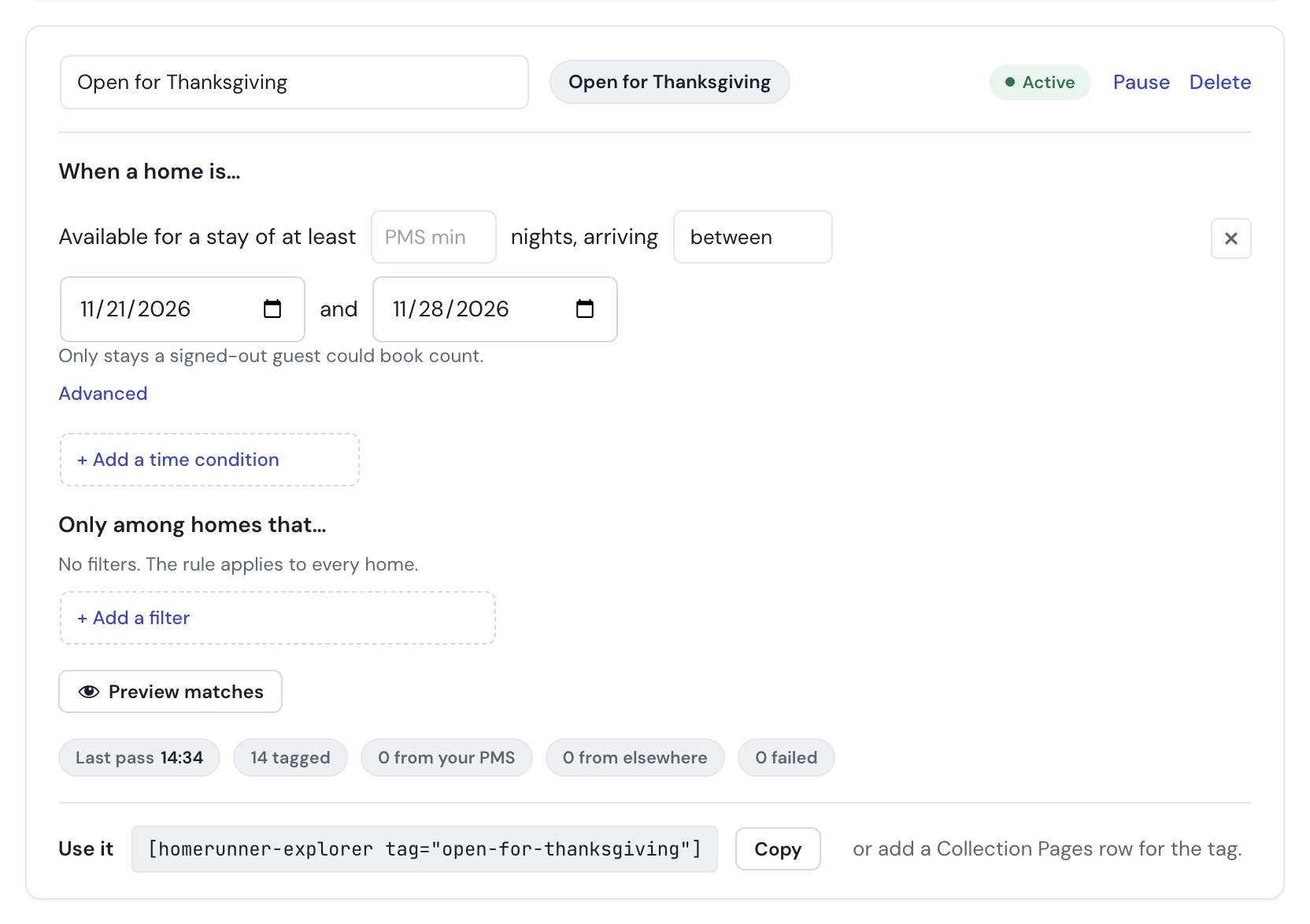Click the 'Open for Thanksgiving' tag pill
1310x924 pixels.
click(670, 82)
